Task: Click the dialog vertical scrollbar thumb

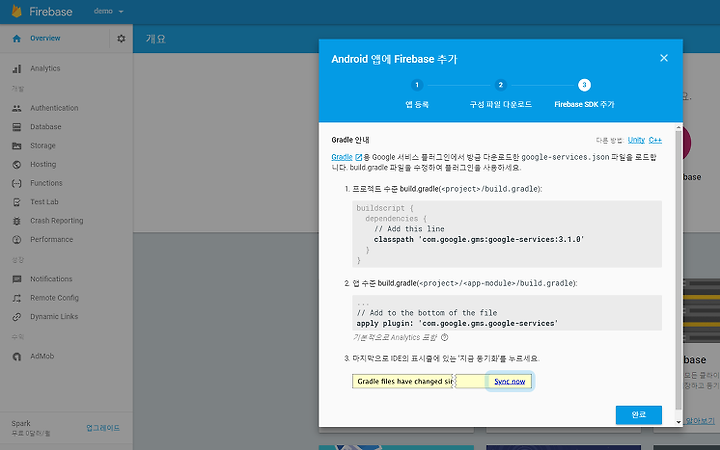Action: [x=679, y=270]
